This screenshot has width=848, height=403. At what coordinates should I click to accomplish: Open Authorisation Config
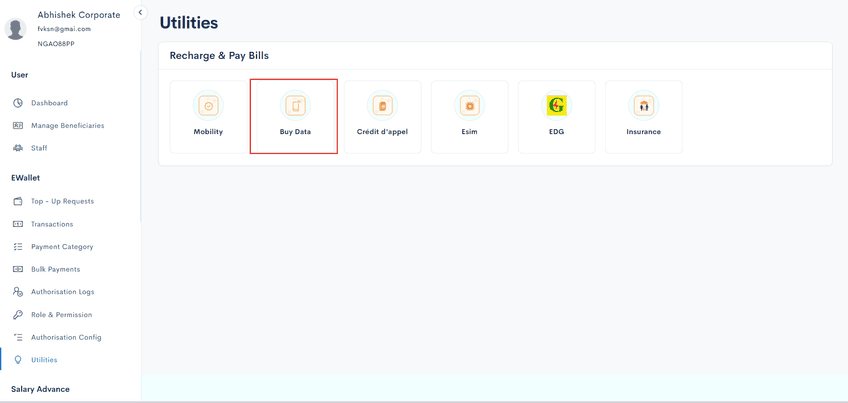tap(66, 338)
